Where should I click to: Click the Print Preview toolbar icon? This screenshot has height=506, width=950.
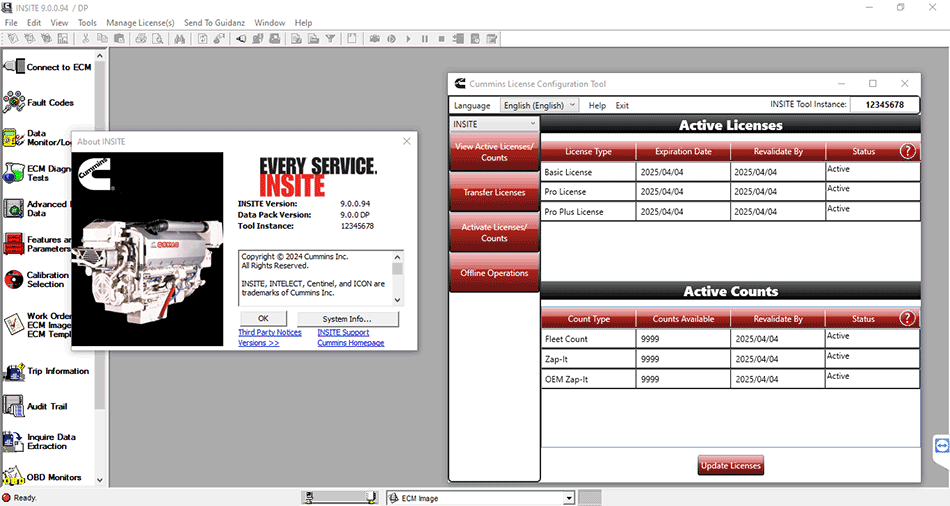(x=158, y=39)
